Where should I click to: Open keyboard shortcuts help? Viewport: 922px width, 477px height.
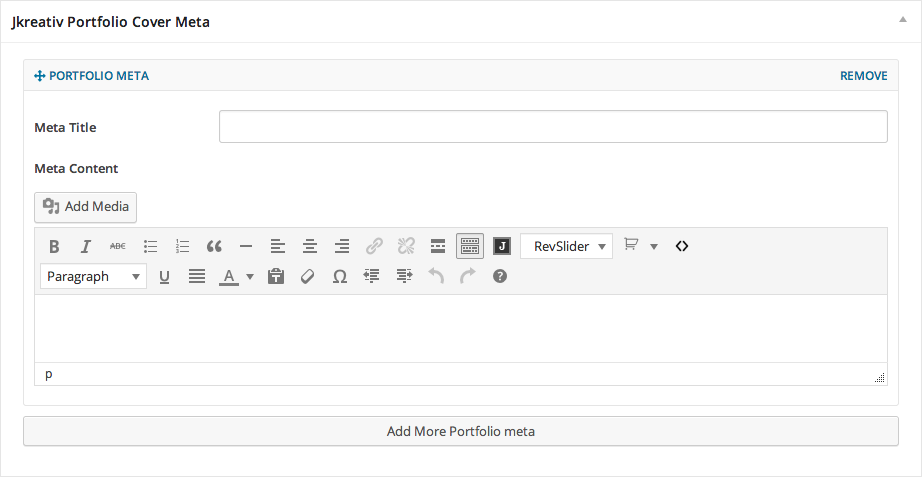[x=500, y=276]
